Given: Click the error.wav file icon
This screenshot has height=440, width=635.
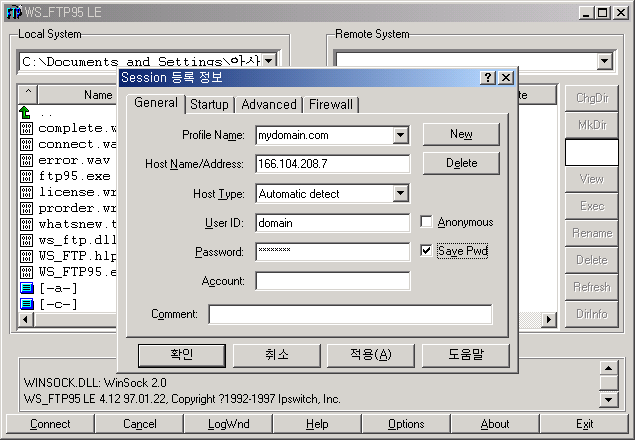Looking at the screenshot, I should click(27, 160).
